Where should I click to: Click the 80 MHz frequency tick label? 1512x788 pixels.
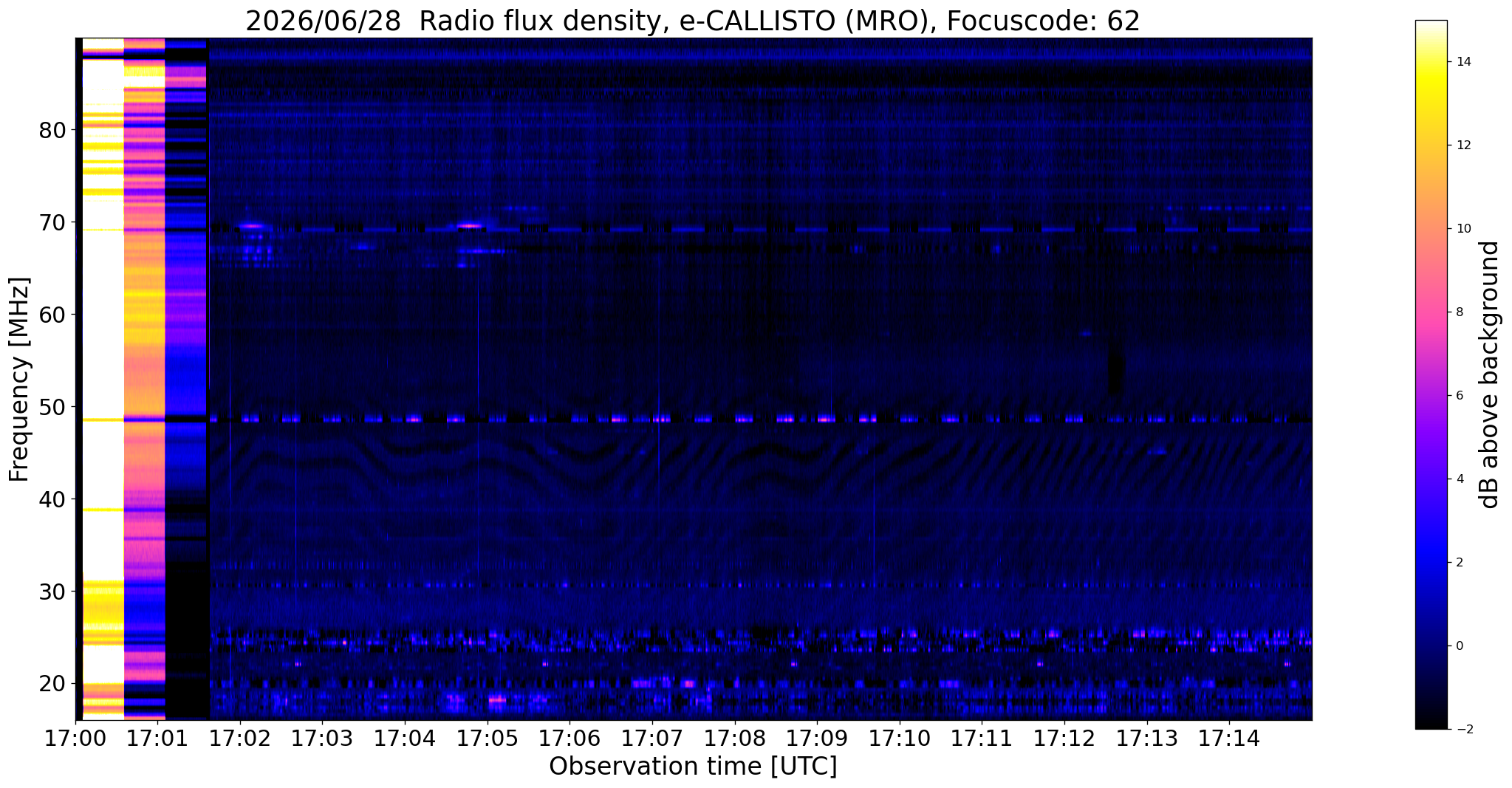click(52, 130)
